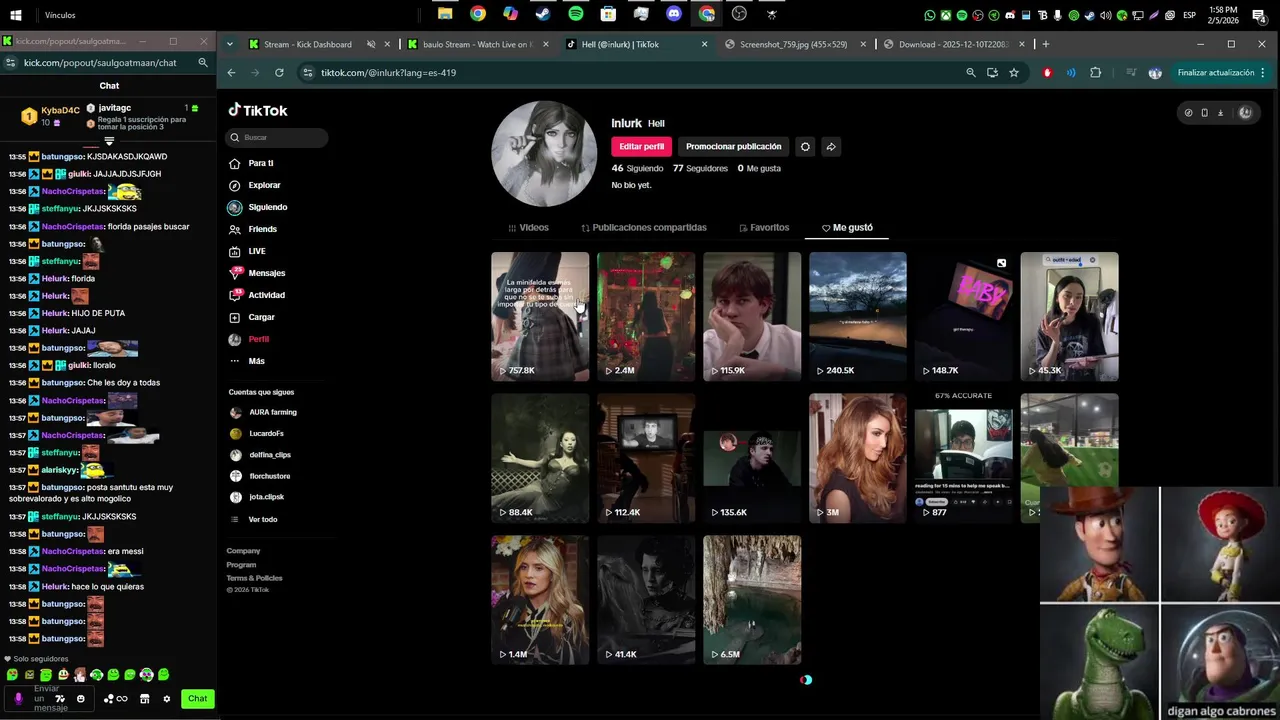Screen dimensions: 1280x720
Task: Open the video with 757.8K views
Action: pos(540,316)
